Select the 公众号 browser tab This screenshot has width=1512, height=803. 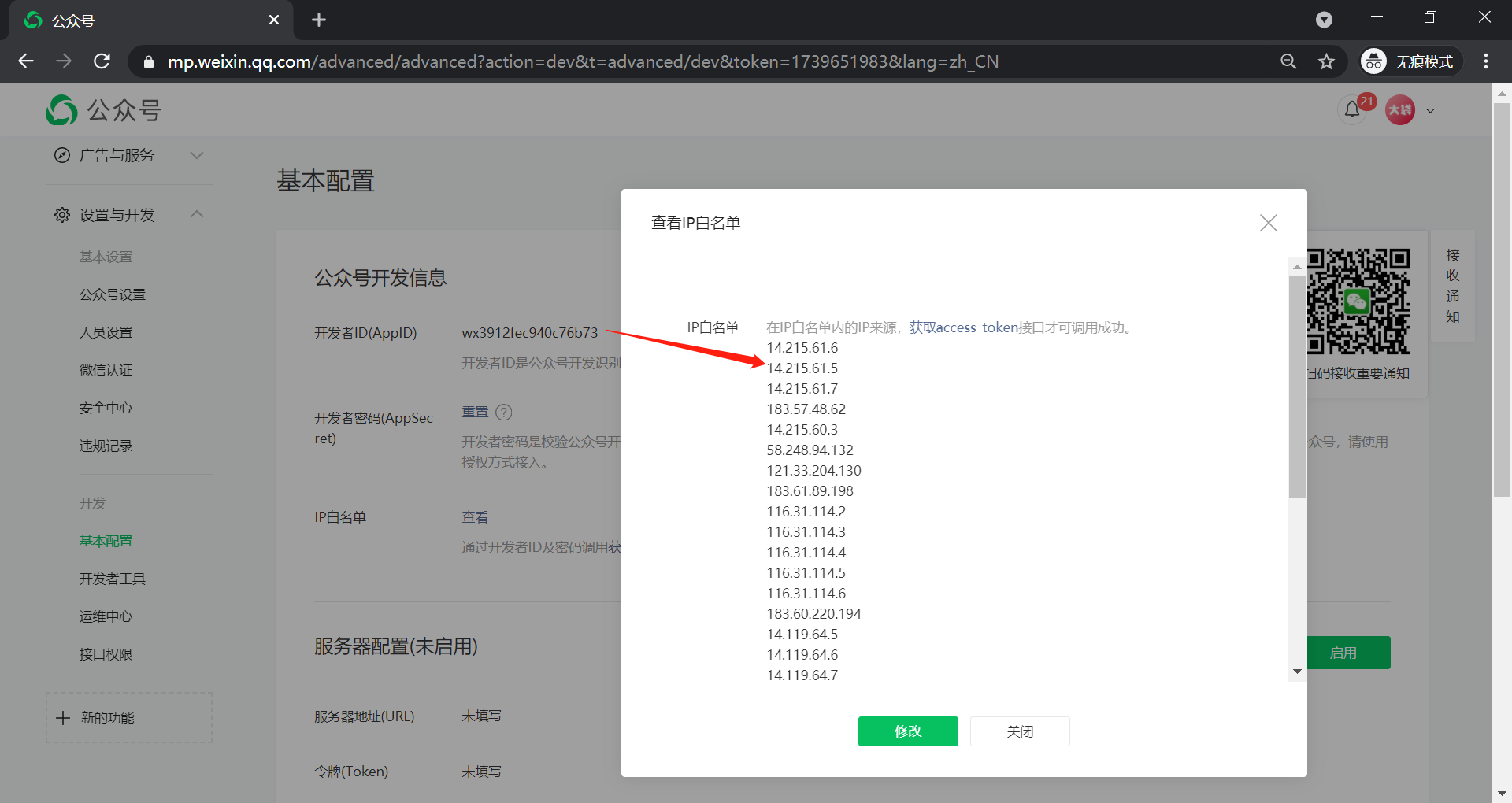pyautogui.click(x=151, y=20)
